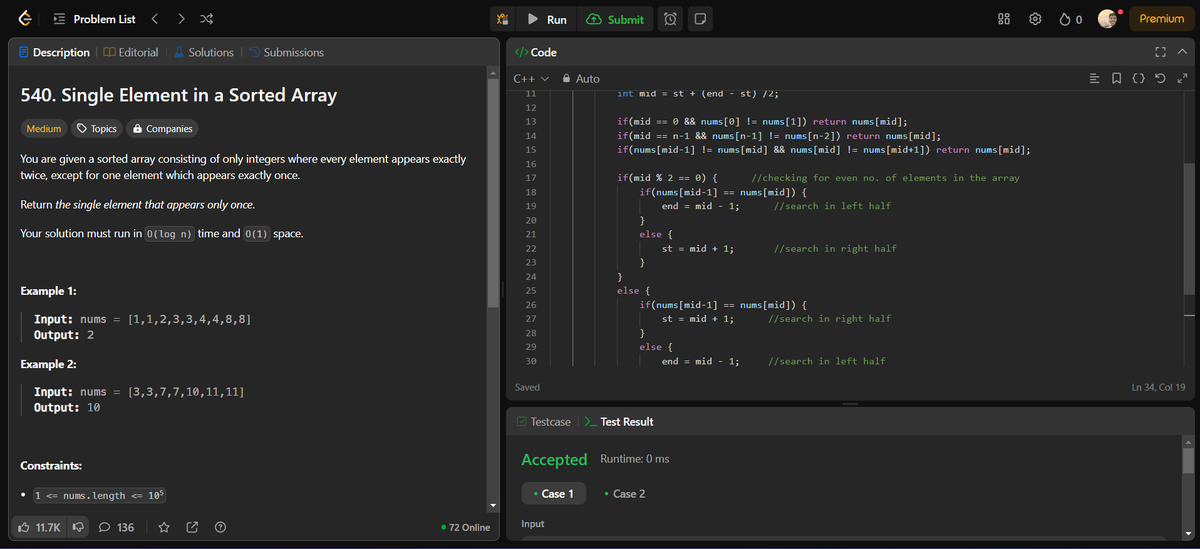
Task: Collapse the Code panel chevron
Action: coord(1182,52)
